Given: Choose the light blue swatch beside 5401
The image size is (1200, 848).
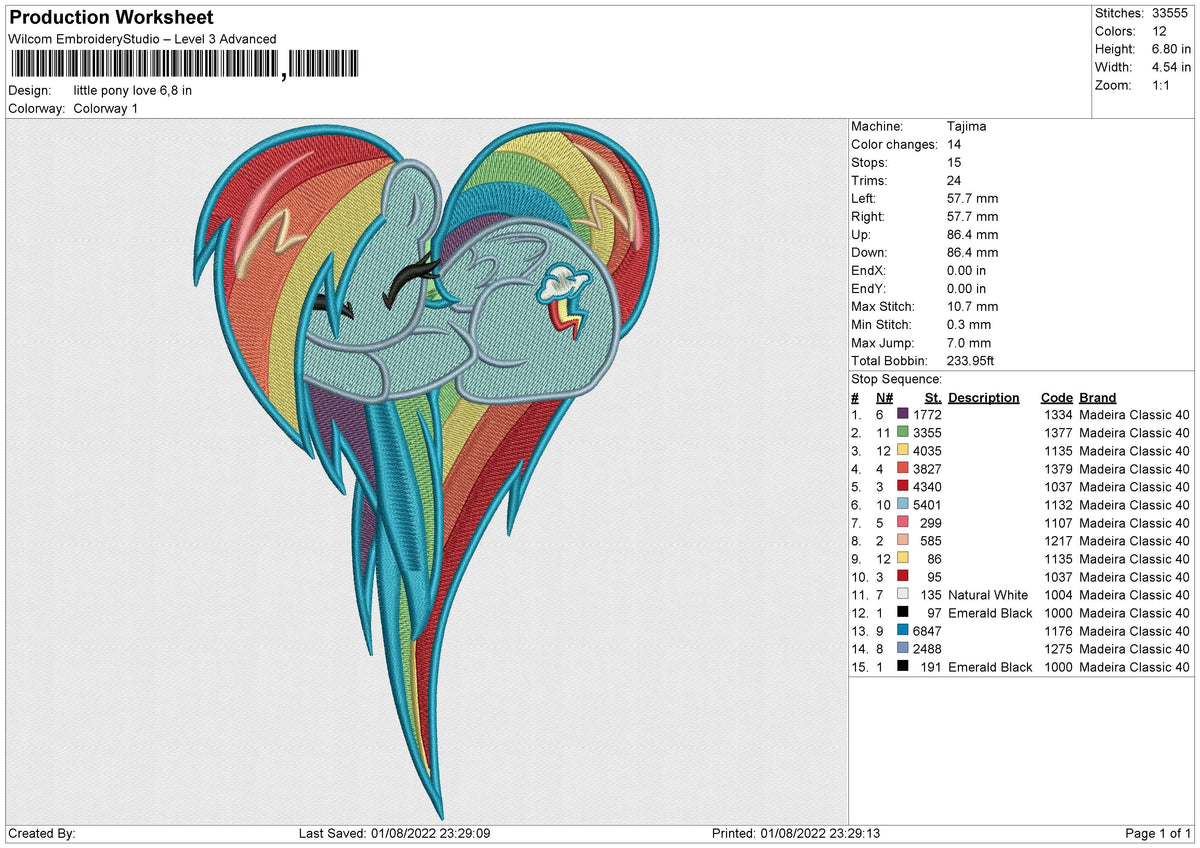Looking at the screenshot, I should (903, 504).
